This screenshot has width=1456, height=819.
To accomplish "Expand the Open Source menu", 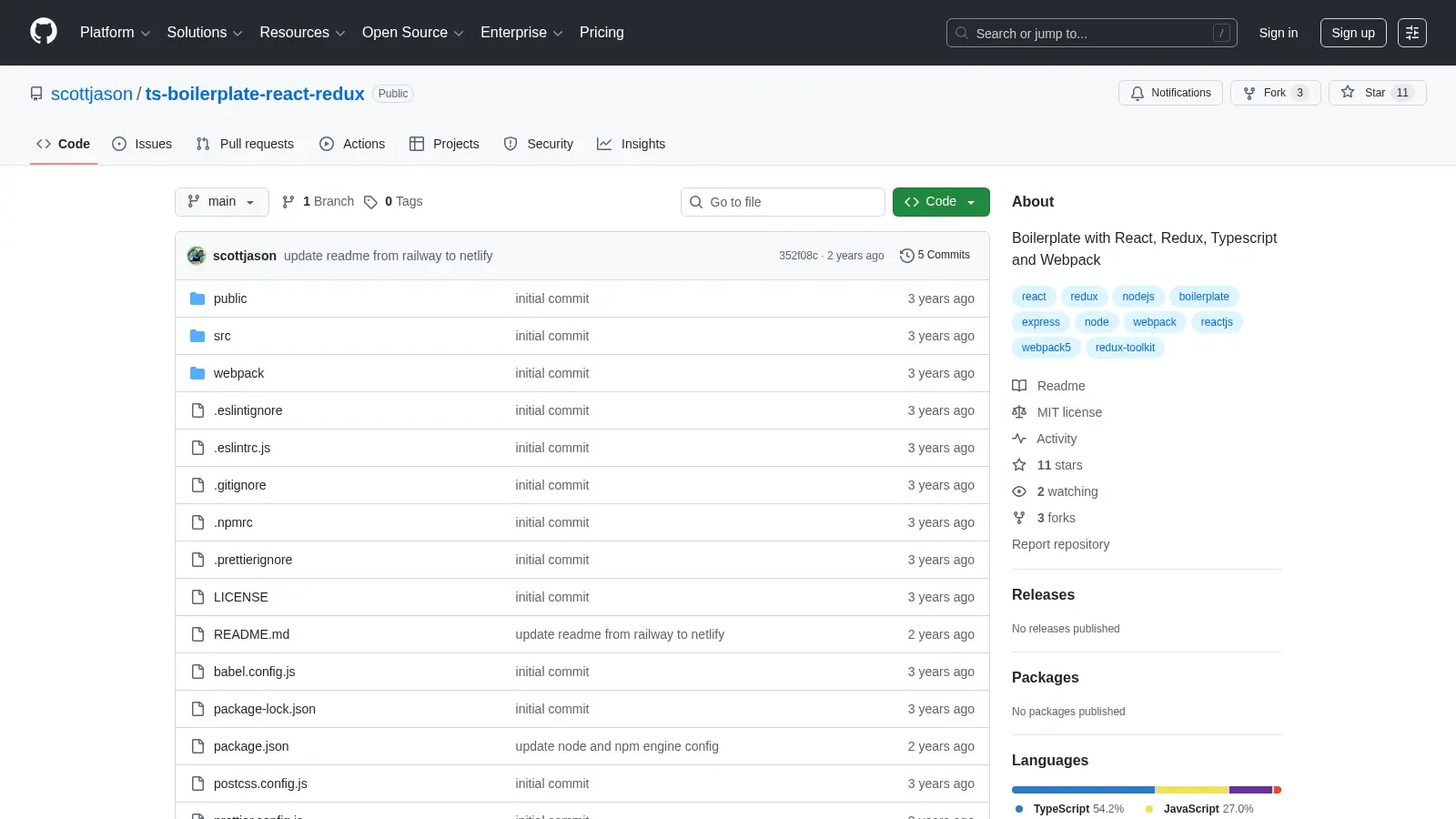I will coord(413,33).
